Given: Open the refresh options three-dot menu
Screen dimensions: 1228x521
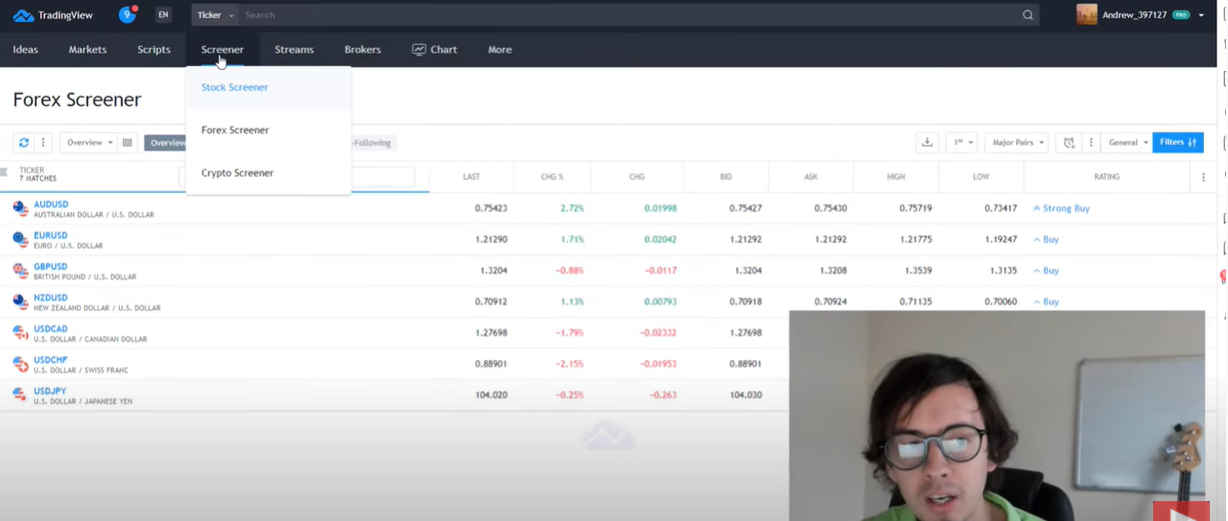Looking at the screenshot, I should 43,143.
